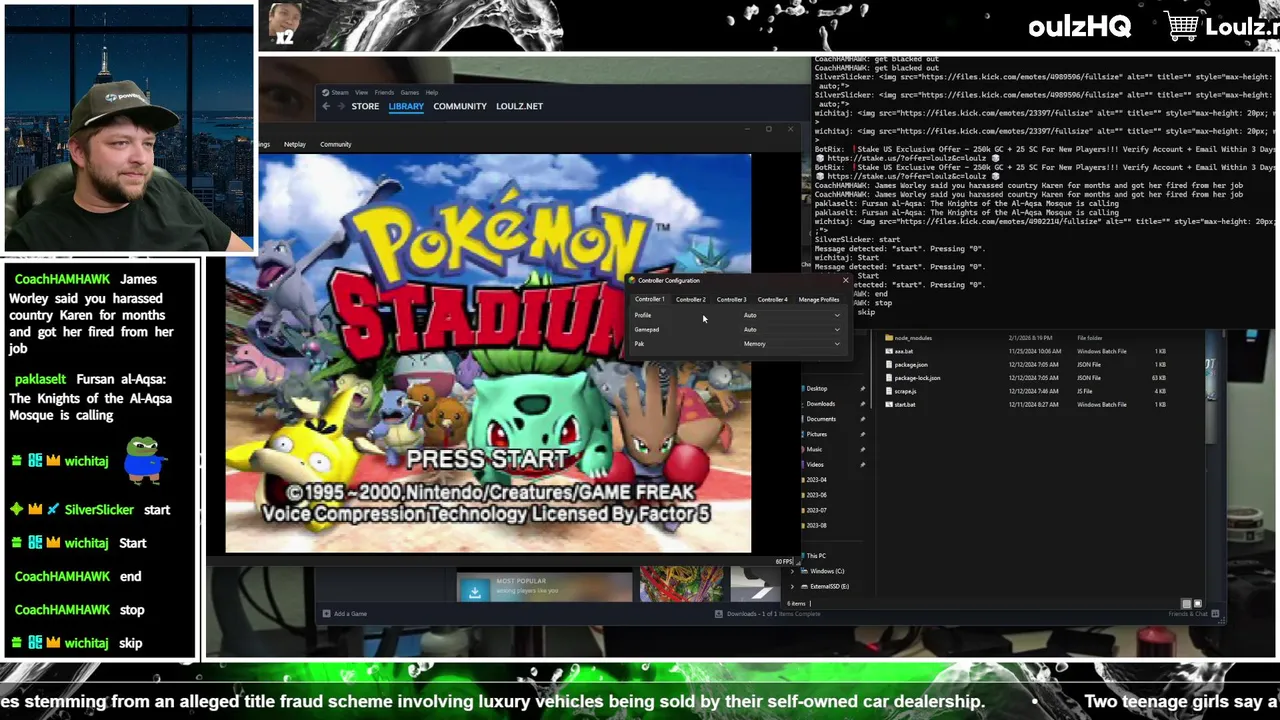This screenshot has height=720, width=1280.
Task: Unpin Downloads using its pin icon
Action: coord(862,404)
